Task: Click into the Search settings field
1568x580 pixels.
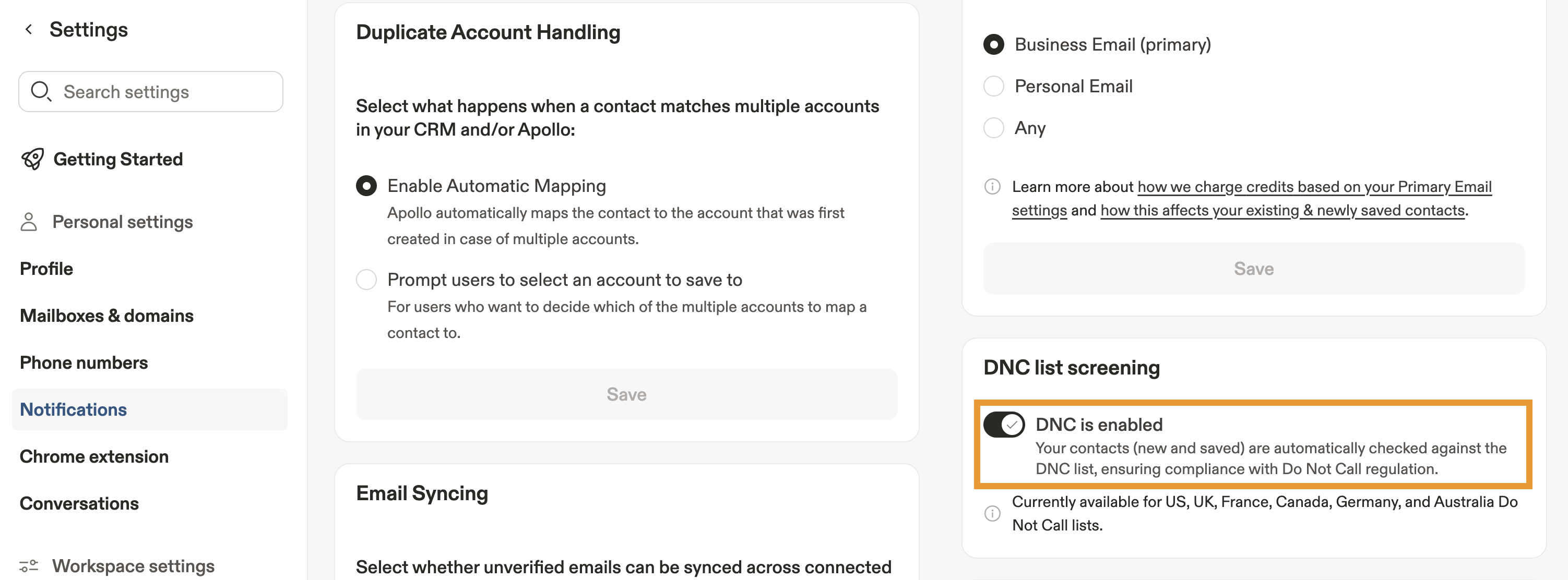Action: point(164,92)
